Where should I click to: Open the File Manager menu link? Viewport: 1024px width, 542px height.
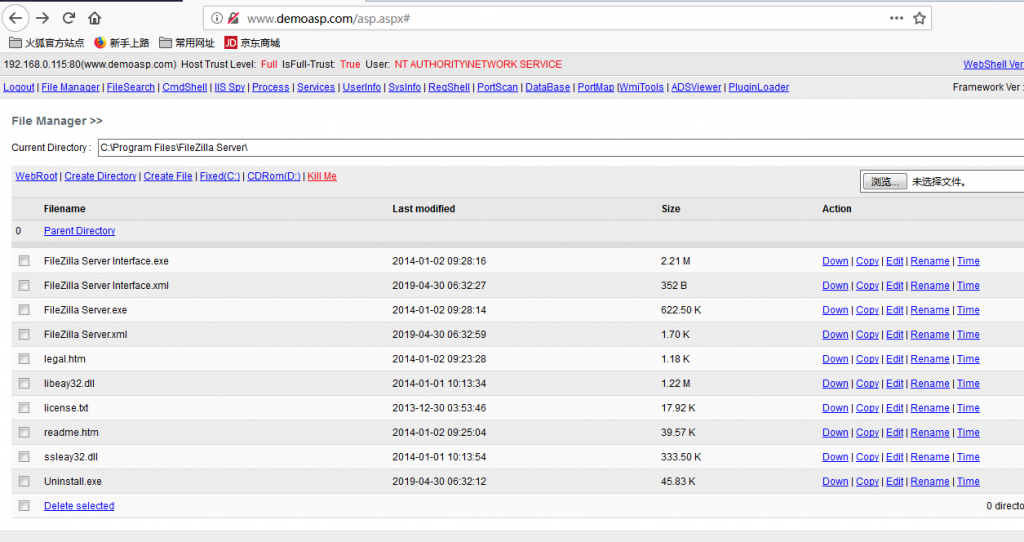click(x=71, y=87)
